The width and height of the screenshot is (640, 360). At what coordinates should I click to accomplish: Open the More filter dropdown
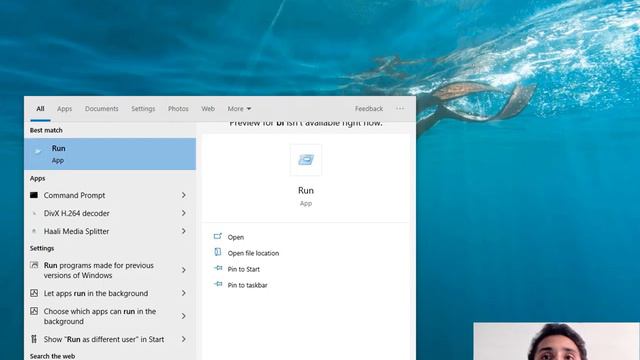[239, 109]
